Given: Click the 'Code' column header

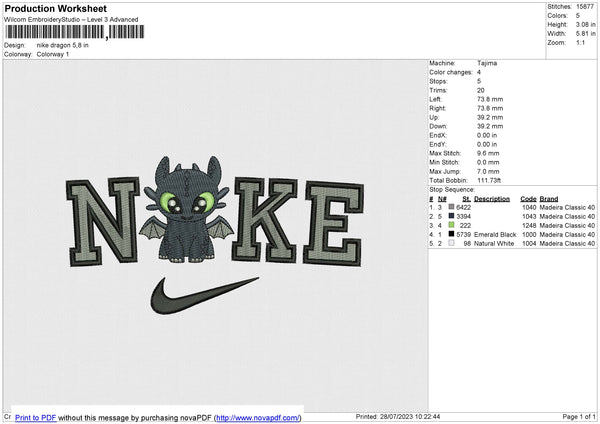Looking at the screenshot, I should 528,199.
